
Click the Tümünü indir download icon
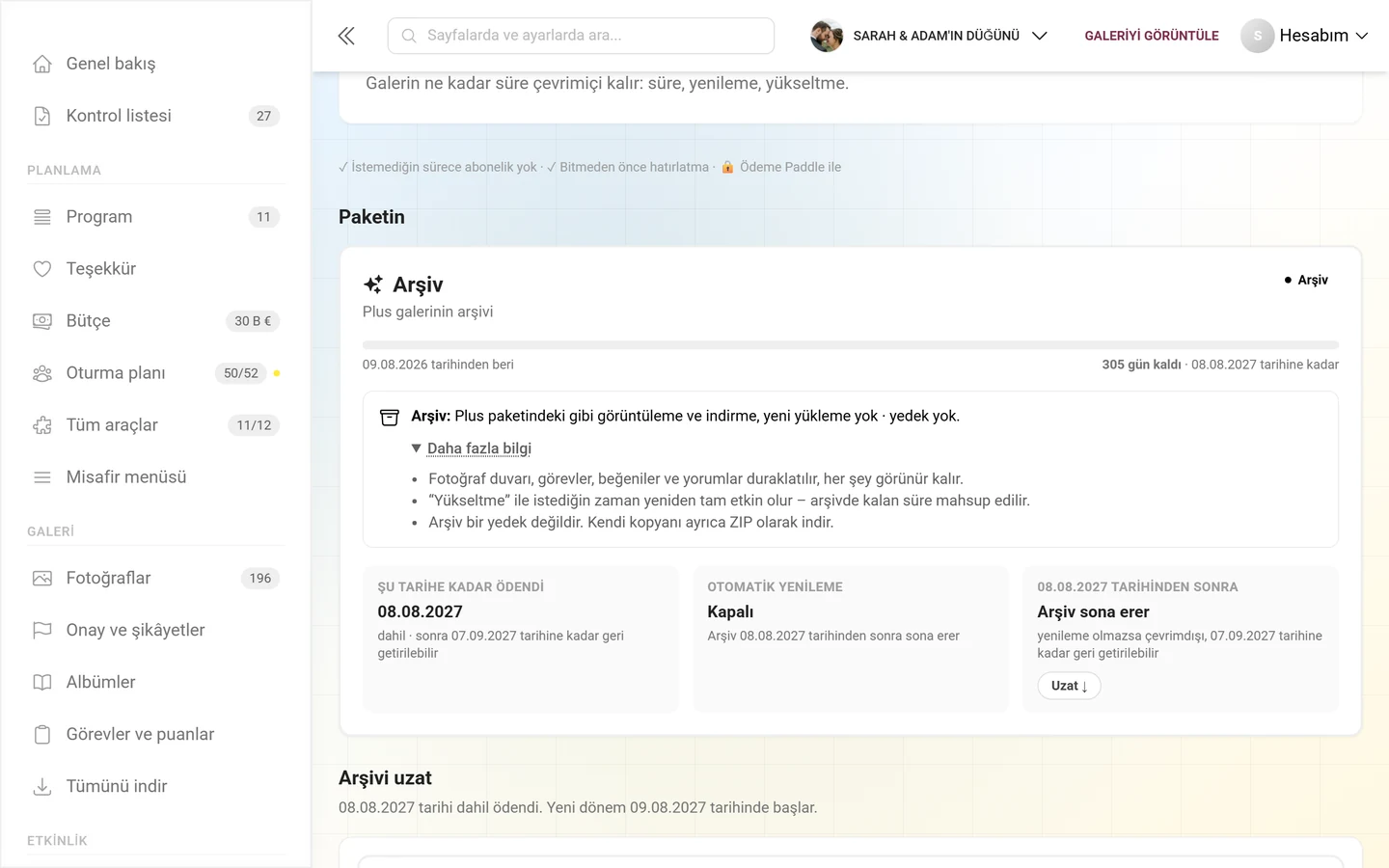pos(42,787)
